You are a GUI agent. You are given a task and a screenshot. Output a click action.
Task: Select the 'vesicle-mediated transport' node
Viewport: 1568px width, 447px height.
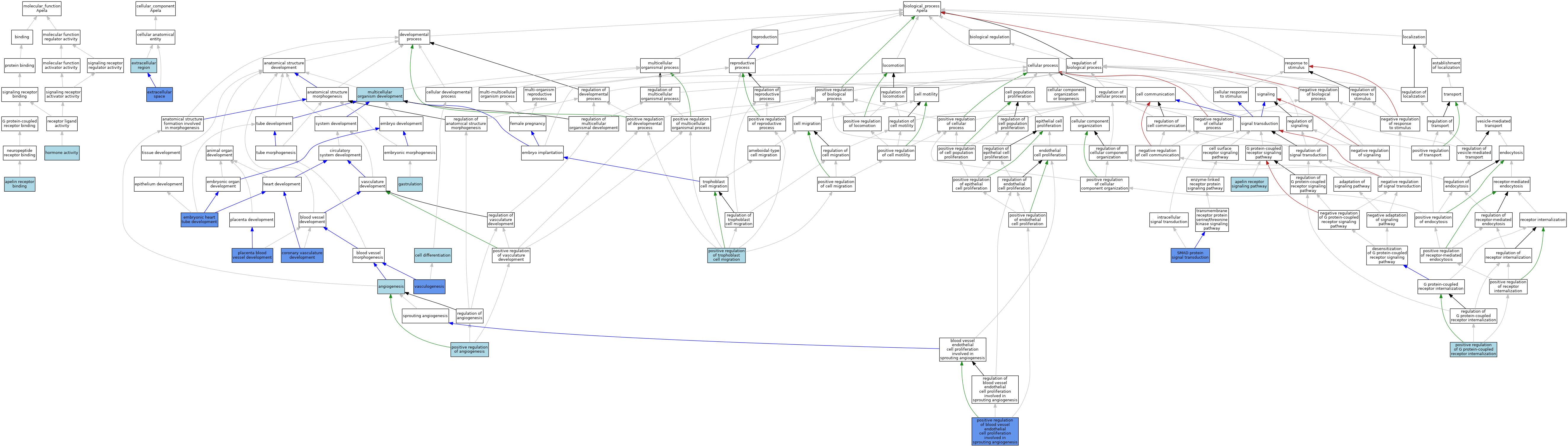[x=1493, y=124]
